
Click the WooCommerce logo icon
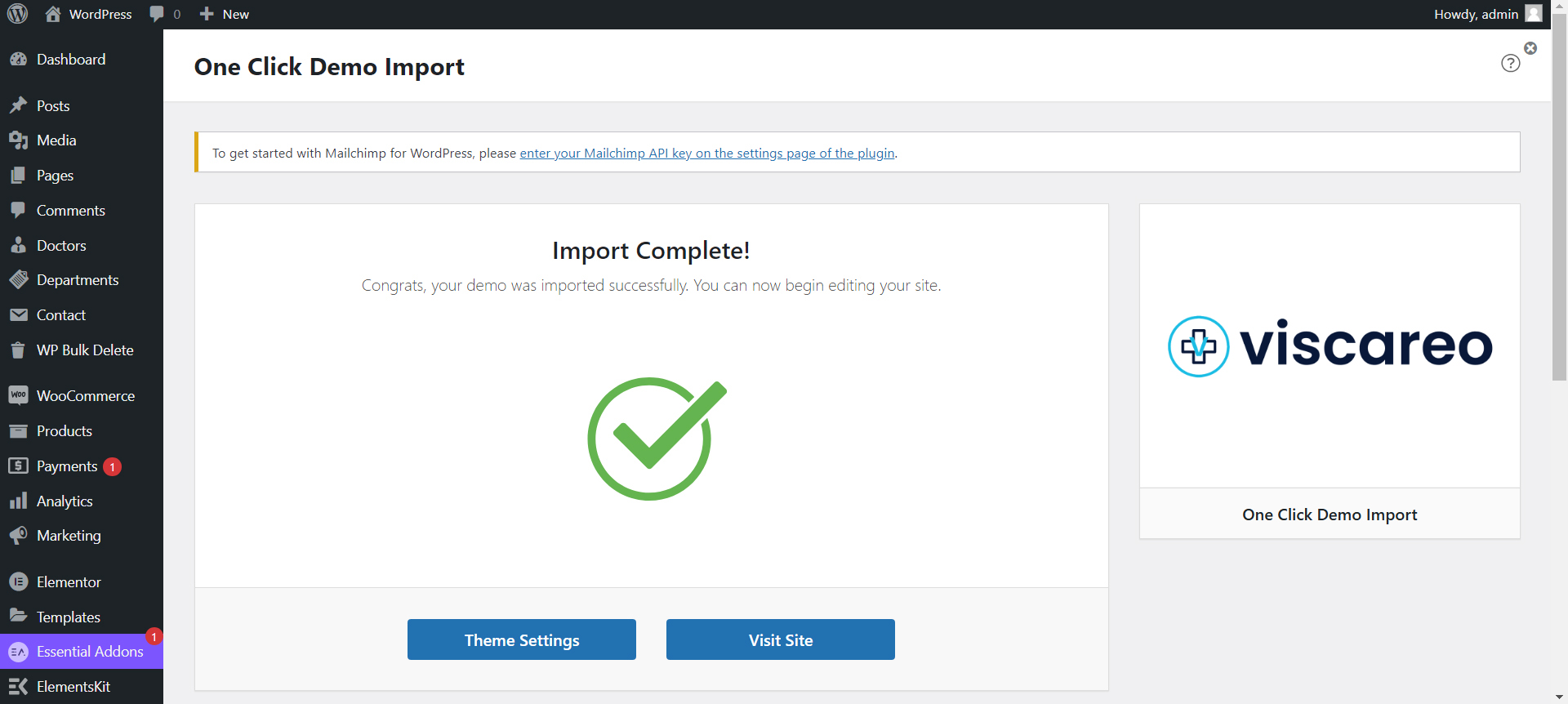click(x=18, y=396)
